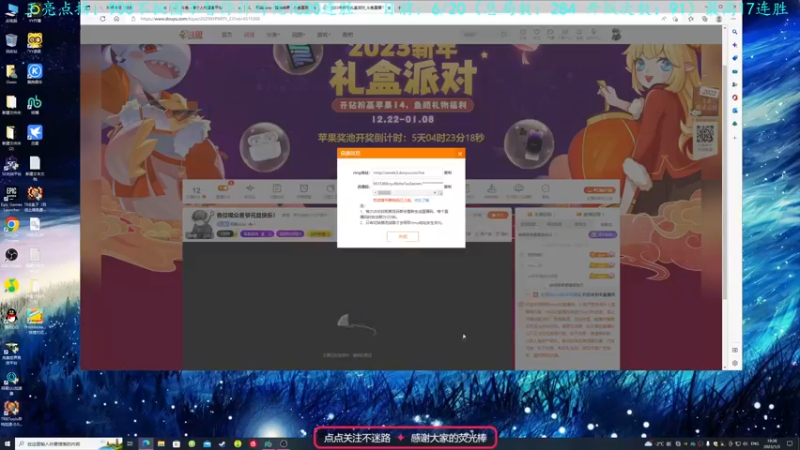800x450 pixels.
Task: Click the clock in system tray
Action: coord(772,444)
